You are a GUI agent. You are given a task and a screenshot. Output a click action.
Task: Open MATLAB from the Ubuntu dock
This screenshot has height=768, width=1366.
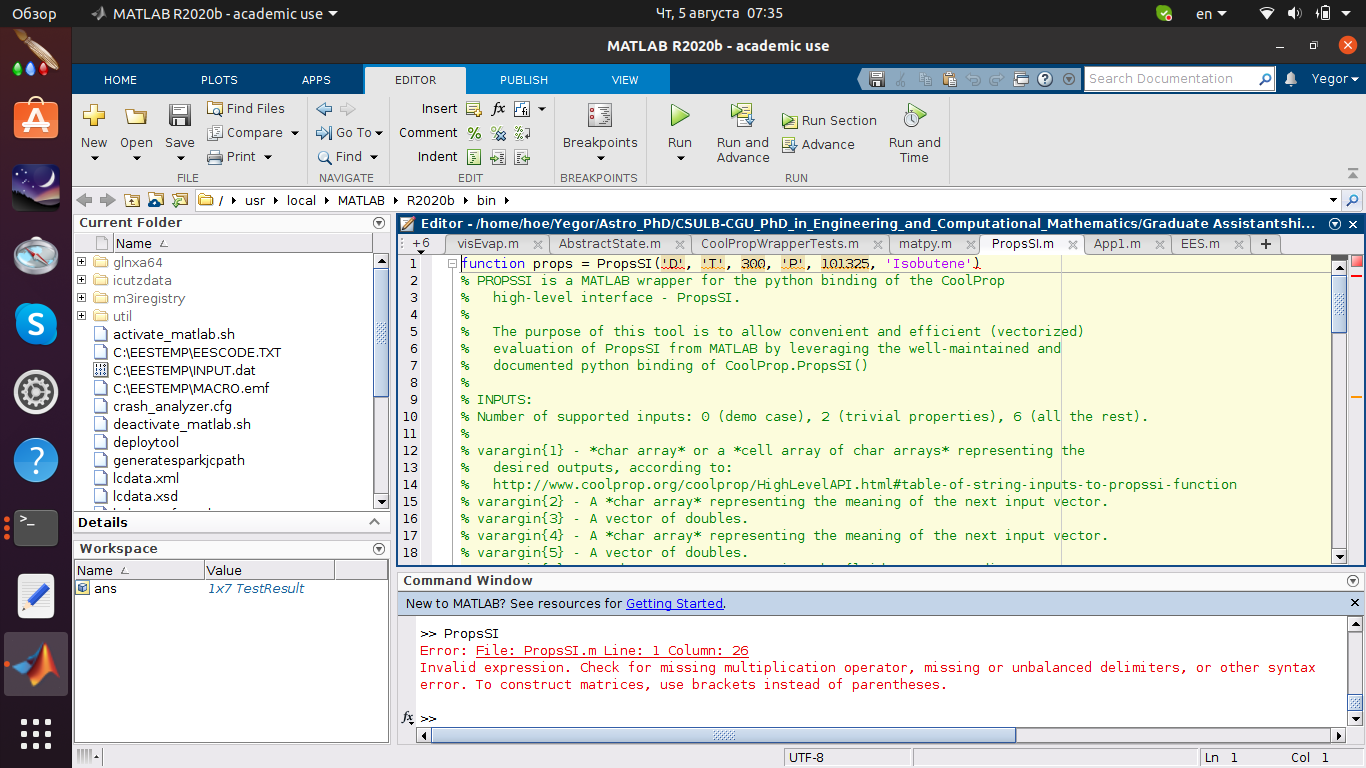(36, 664)
